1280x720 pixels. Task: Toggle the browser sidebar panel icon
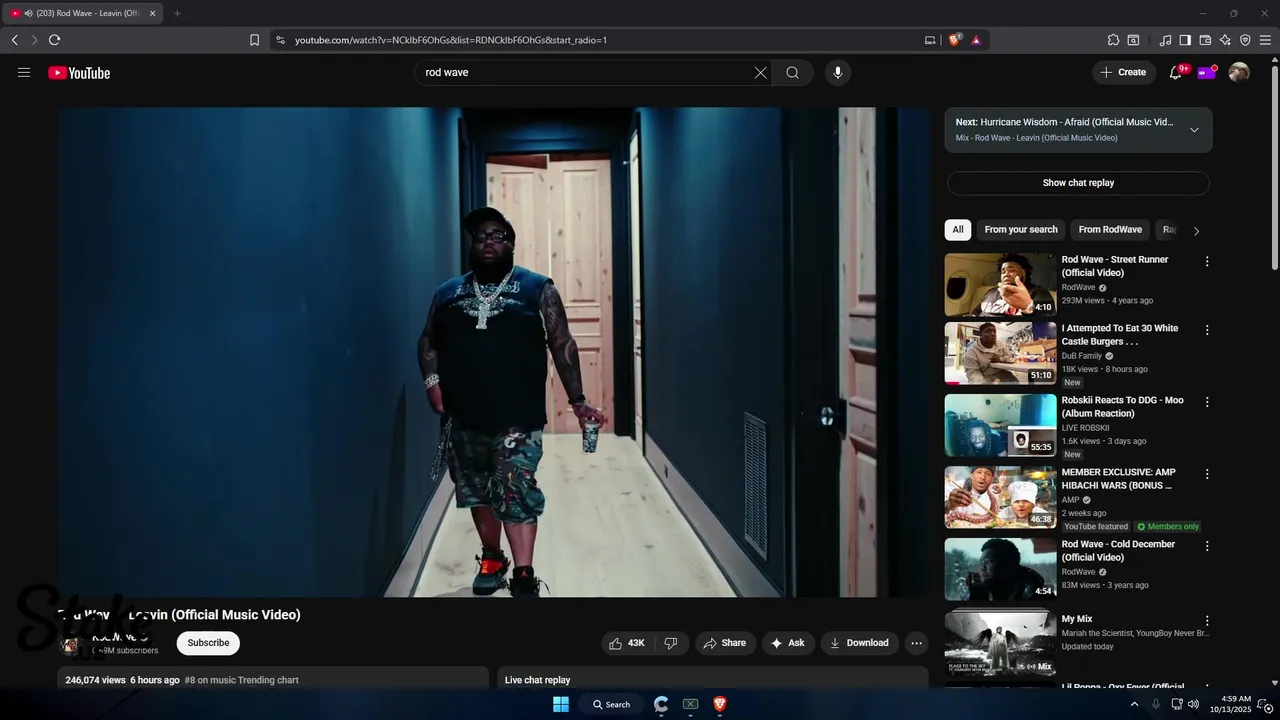point(1185,40)
